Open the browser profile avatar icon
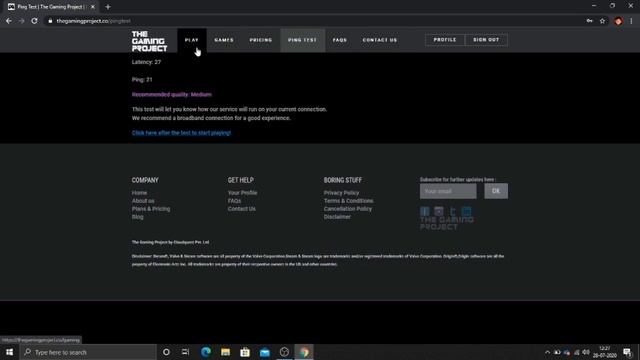 point(618,21)
